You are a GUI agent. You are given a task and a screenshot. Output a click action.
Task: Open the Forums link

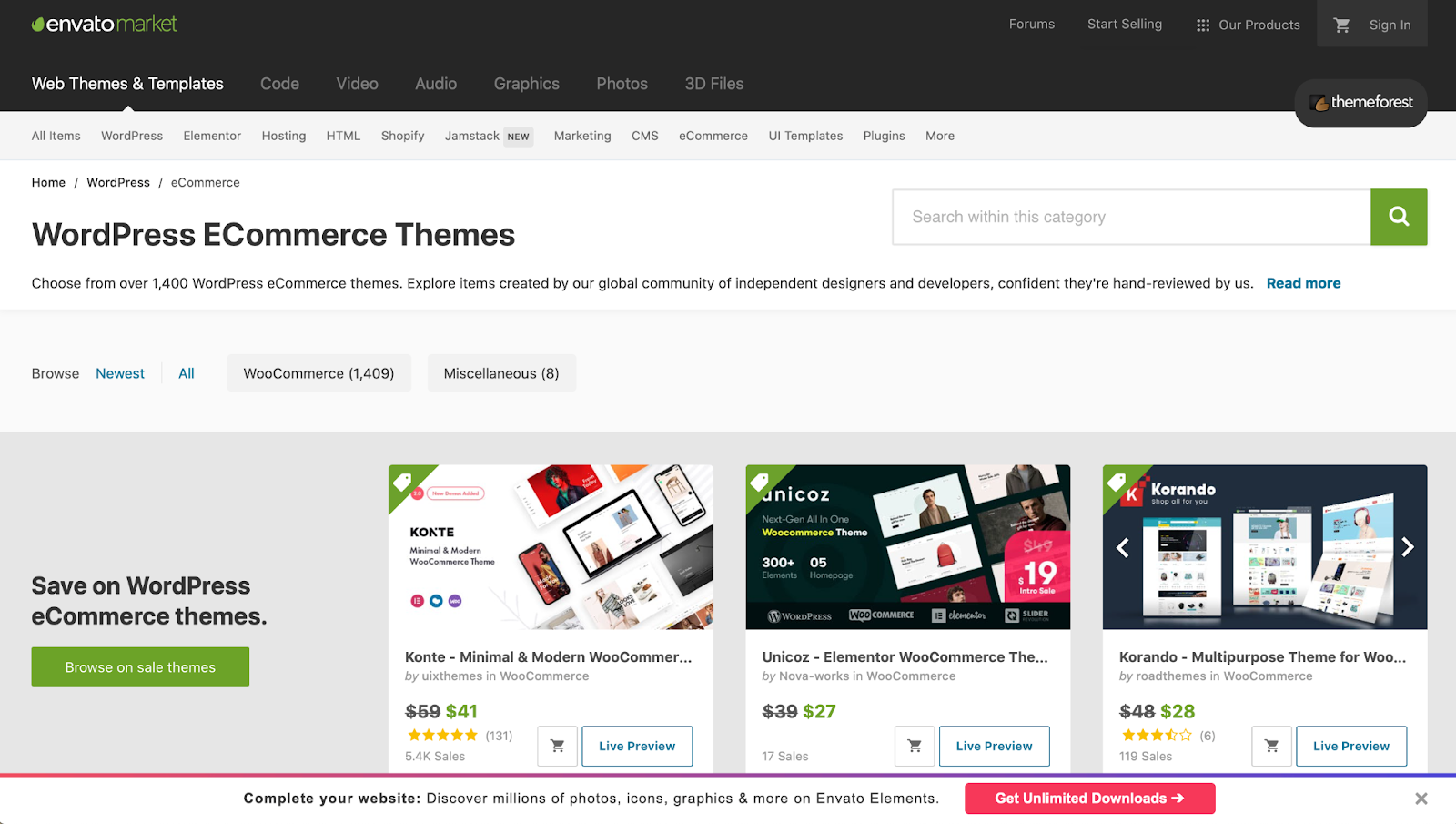pyautogui.click(x=1032, y=25)
